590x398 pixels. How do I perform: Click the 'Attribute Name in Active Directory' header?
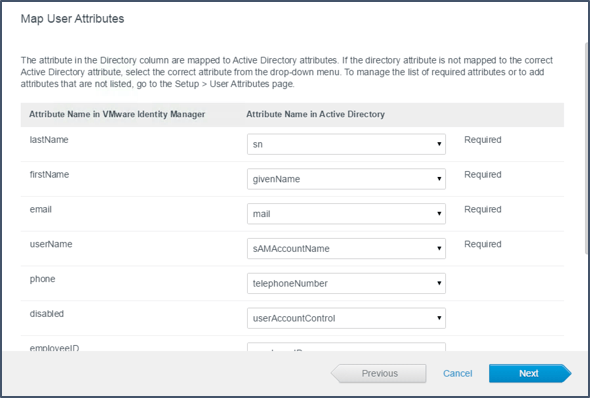click(x=315, y=114)
